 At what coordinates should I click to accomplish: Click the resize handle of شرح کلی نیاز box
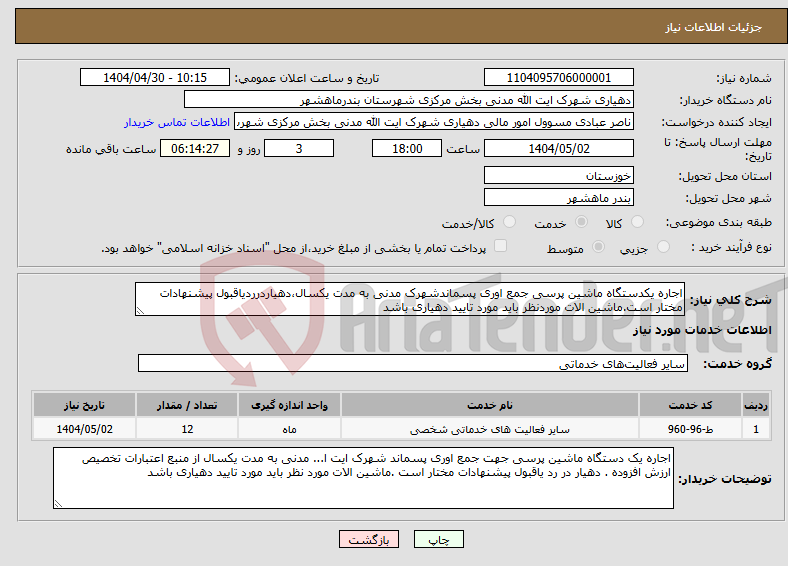(140, 311)
